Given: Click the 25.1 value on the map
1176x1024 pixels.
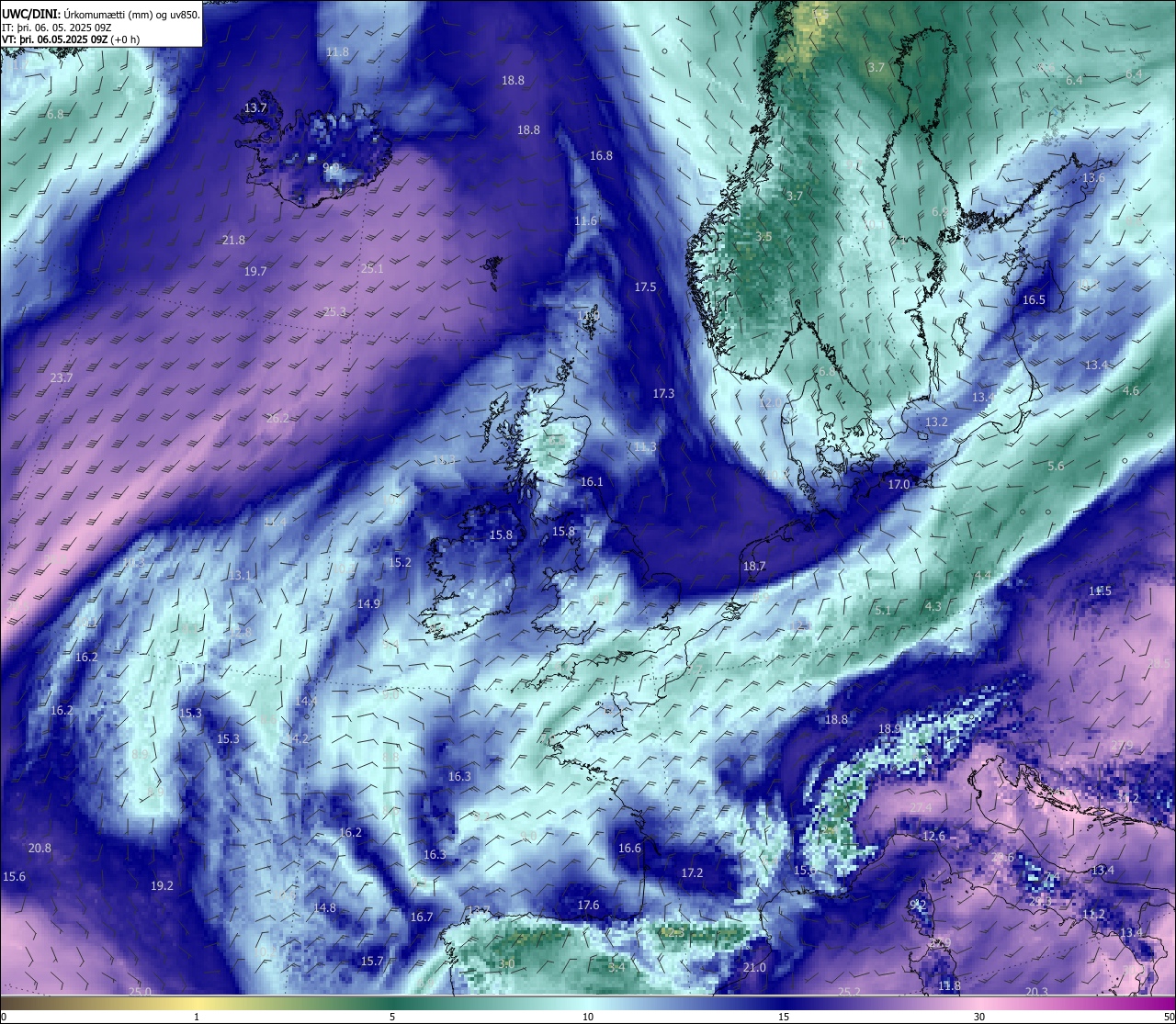Looking at the screenshot, I should pyautogui.click(x=372, y=269).
